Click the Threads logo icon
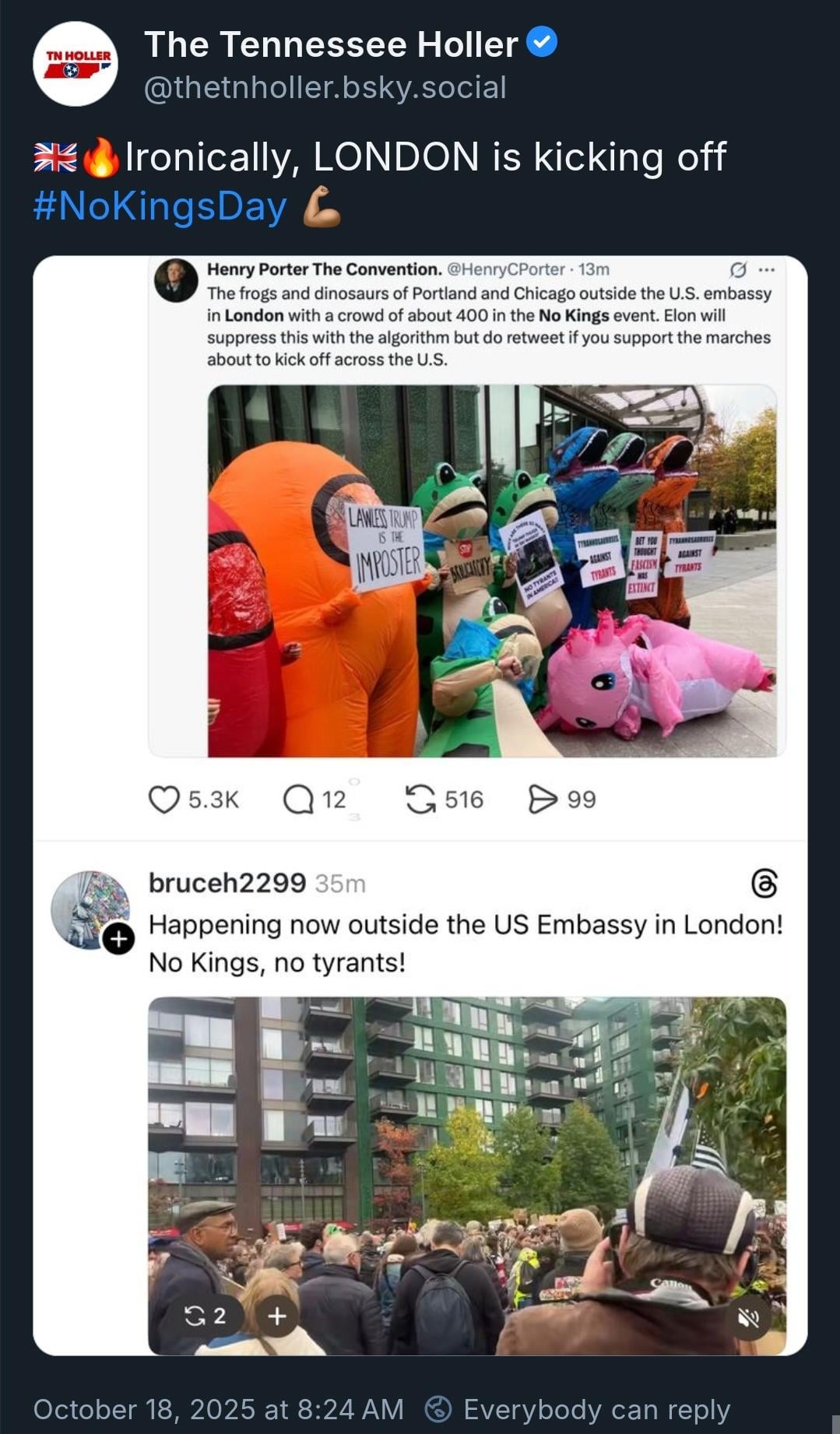 tap(764, 884)
